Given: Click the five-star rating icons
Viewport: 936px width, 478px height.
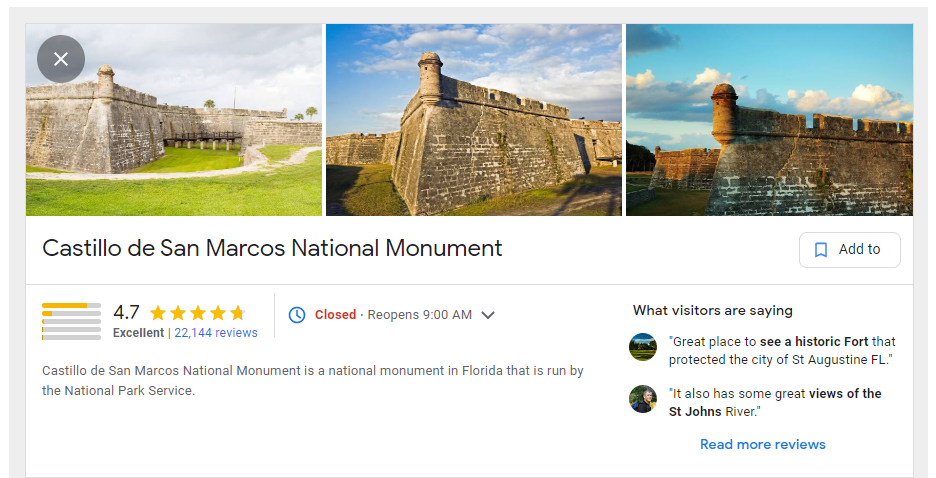Looking at the screenshot, I should click(x=198, y=313).
